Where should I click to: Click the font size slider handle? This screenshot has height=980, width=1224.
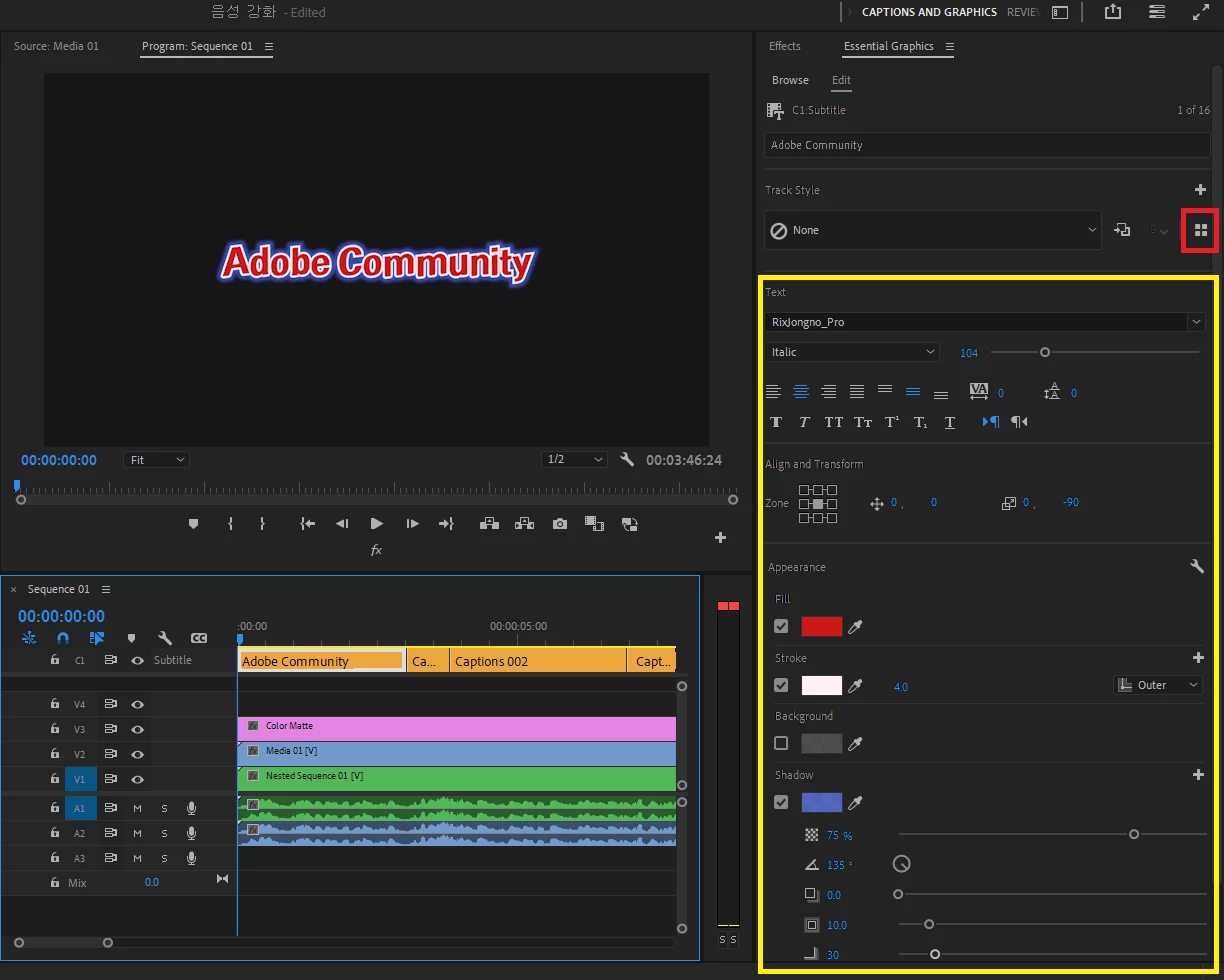pyautogui.click(x=1045, y=352)
